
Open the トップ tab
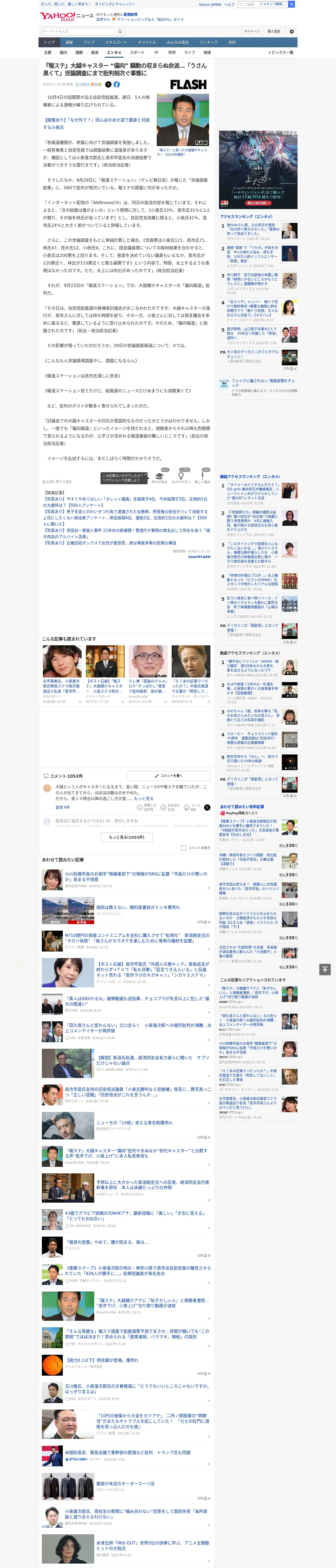49,42
